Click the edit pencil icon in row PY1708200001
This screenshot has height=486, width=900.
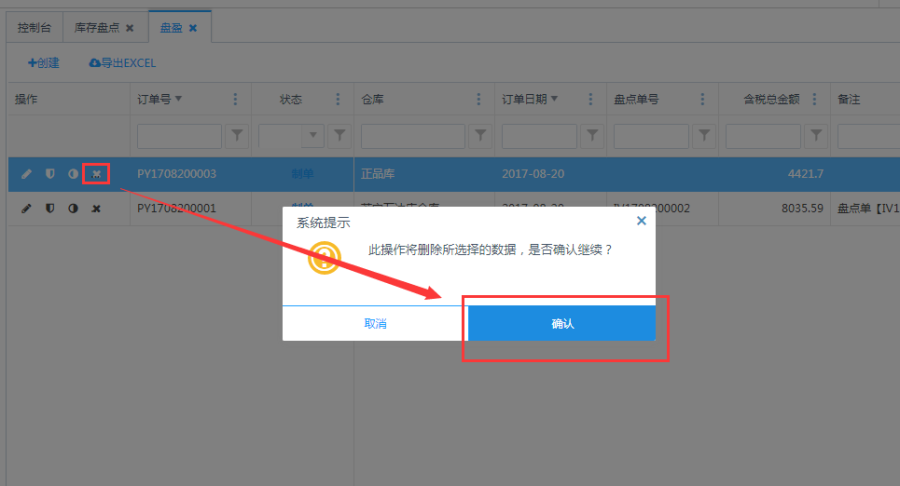[x=27, y=208]
